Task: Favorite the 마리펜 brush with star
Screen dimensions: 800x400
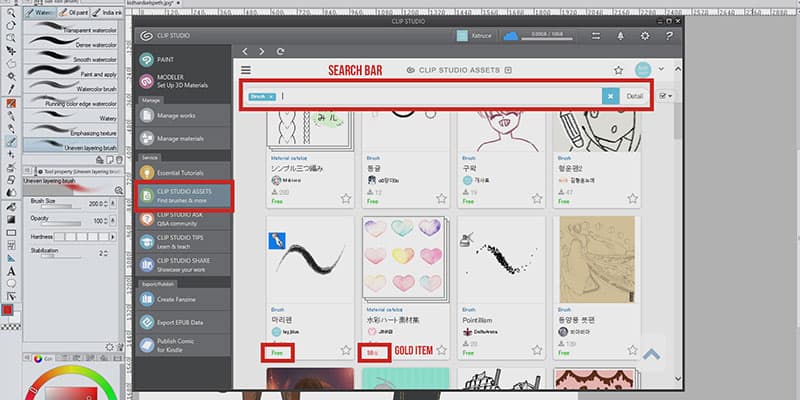Action: (346, 350)
